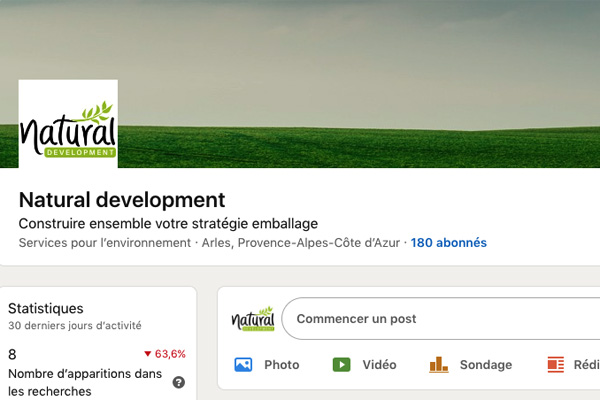Image resolution: width=600 pixels, height=400 pixels.
Task: Click the 63,6% decrease value
Action: click(170, 354)
